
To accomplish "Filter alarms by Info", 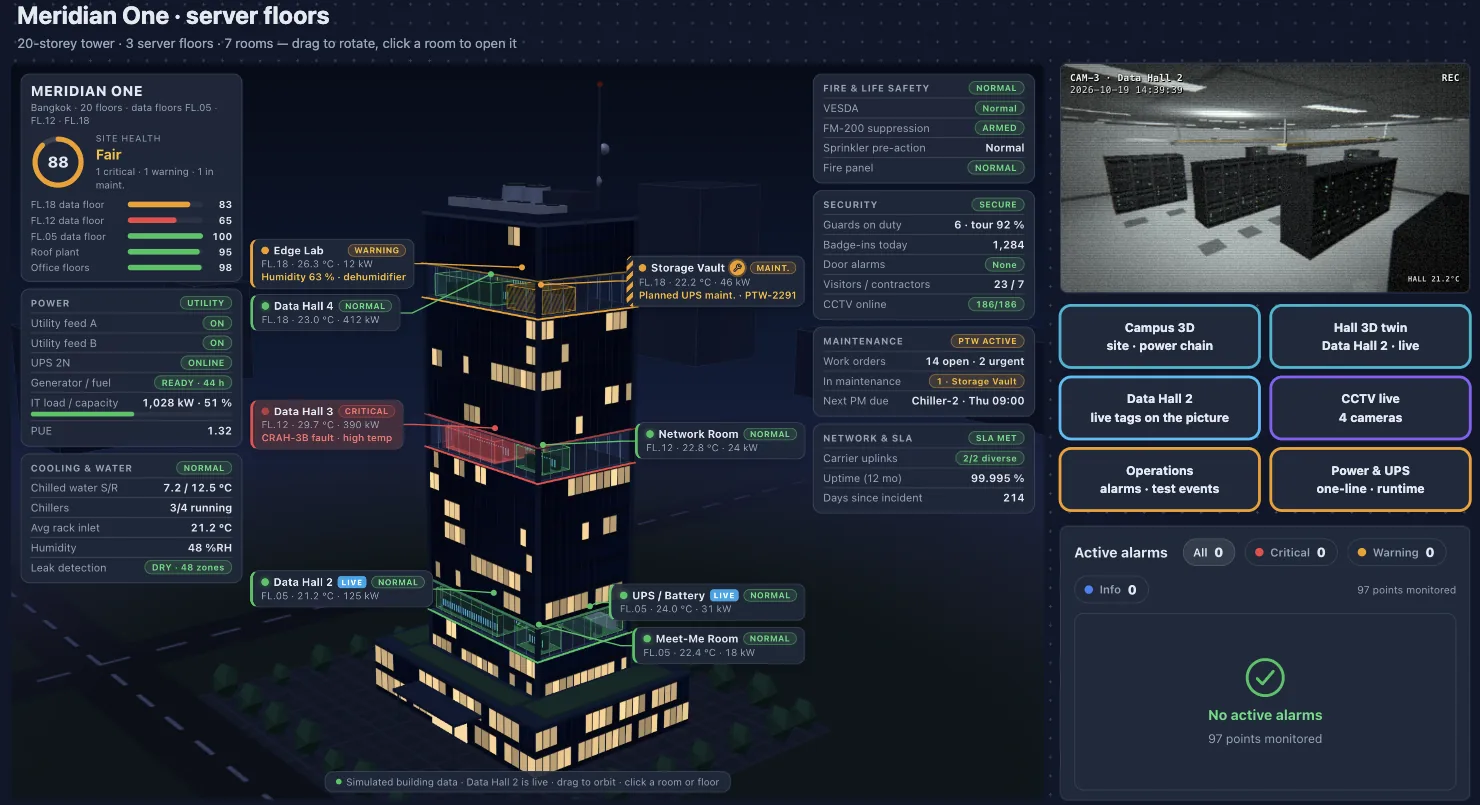I will (1111, 590).
